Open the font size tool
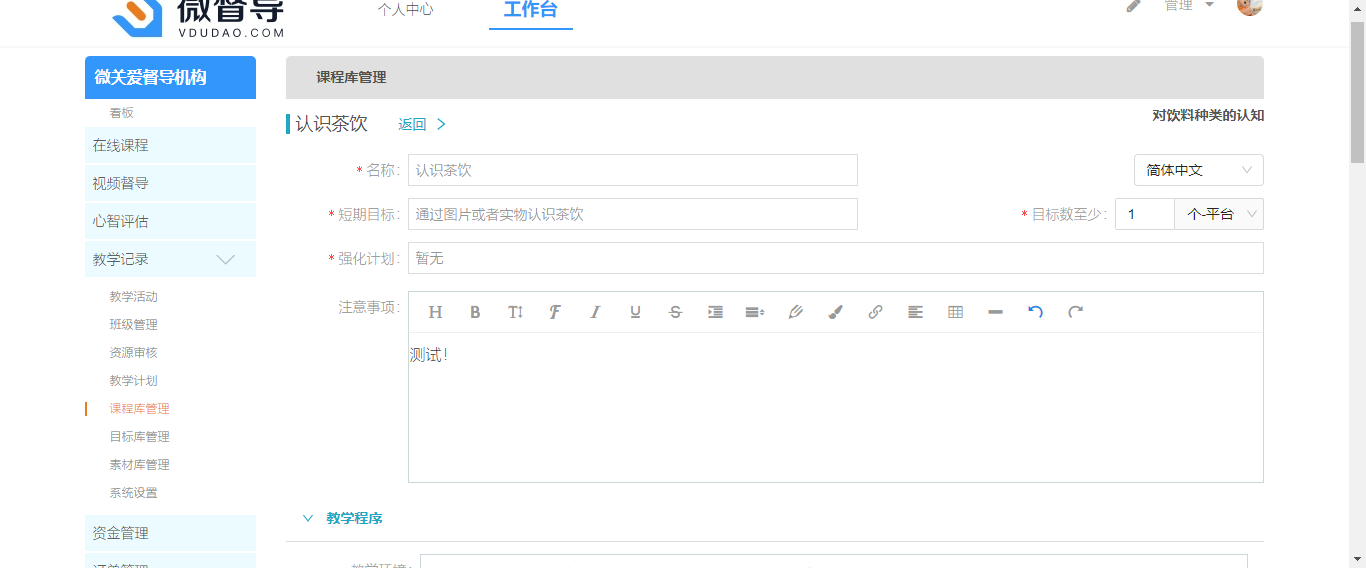The width and height of the screenshot is (1366, 568). (x=515, y=312)
